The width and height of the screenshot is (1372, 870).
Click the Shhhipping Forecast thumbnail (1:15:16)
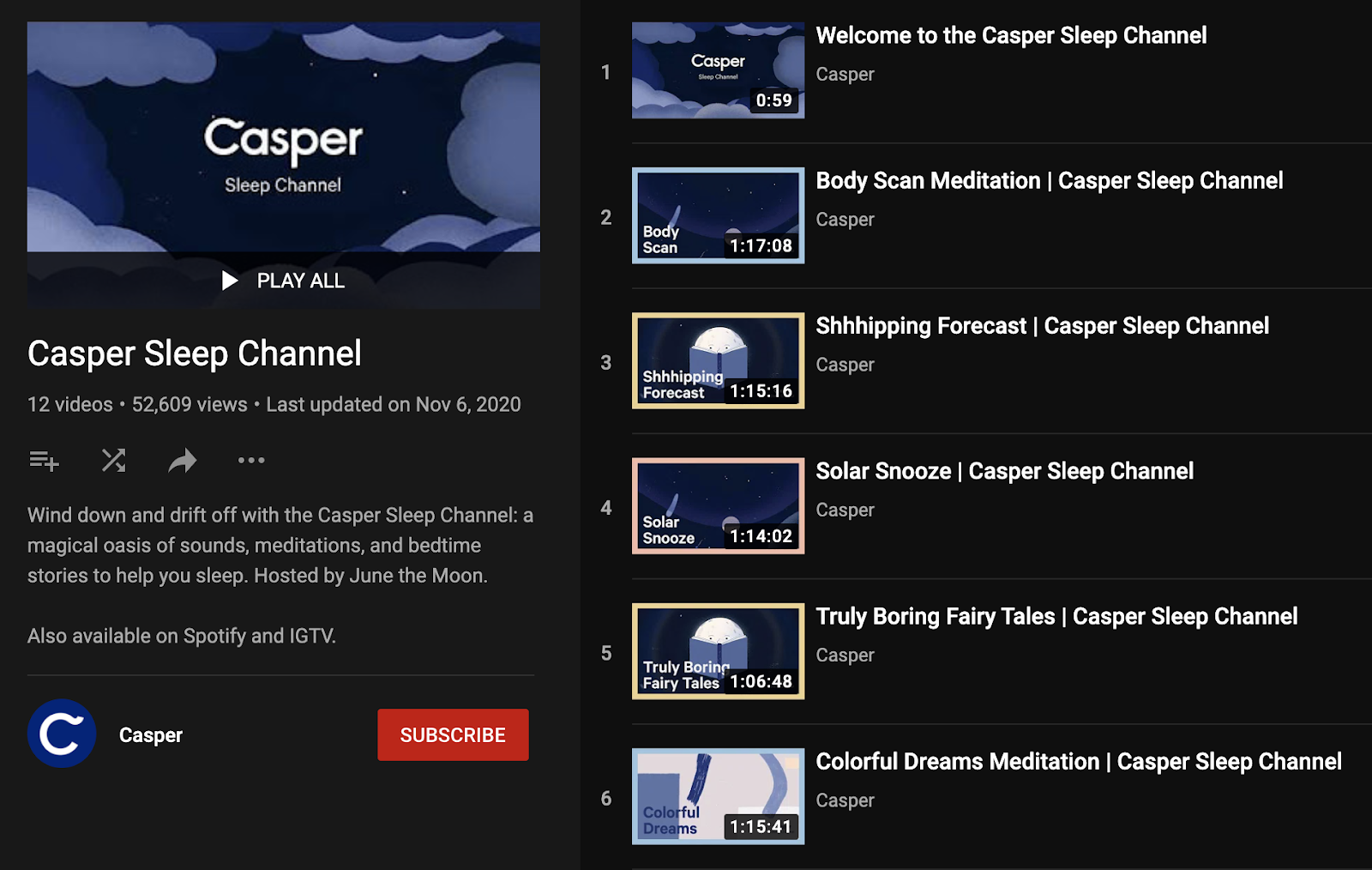point(718,360)
